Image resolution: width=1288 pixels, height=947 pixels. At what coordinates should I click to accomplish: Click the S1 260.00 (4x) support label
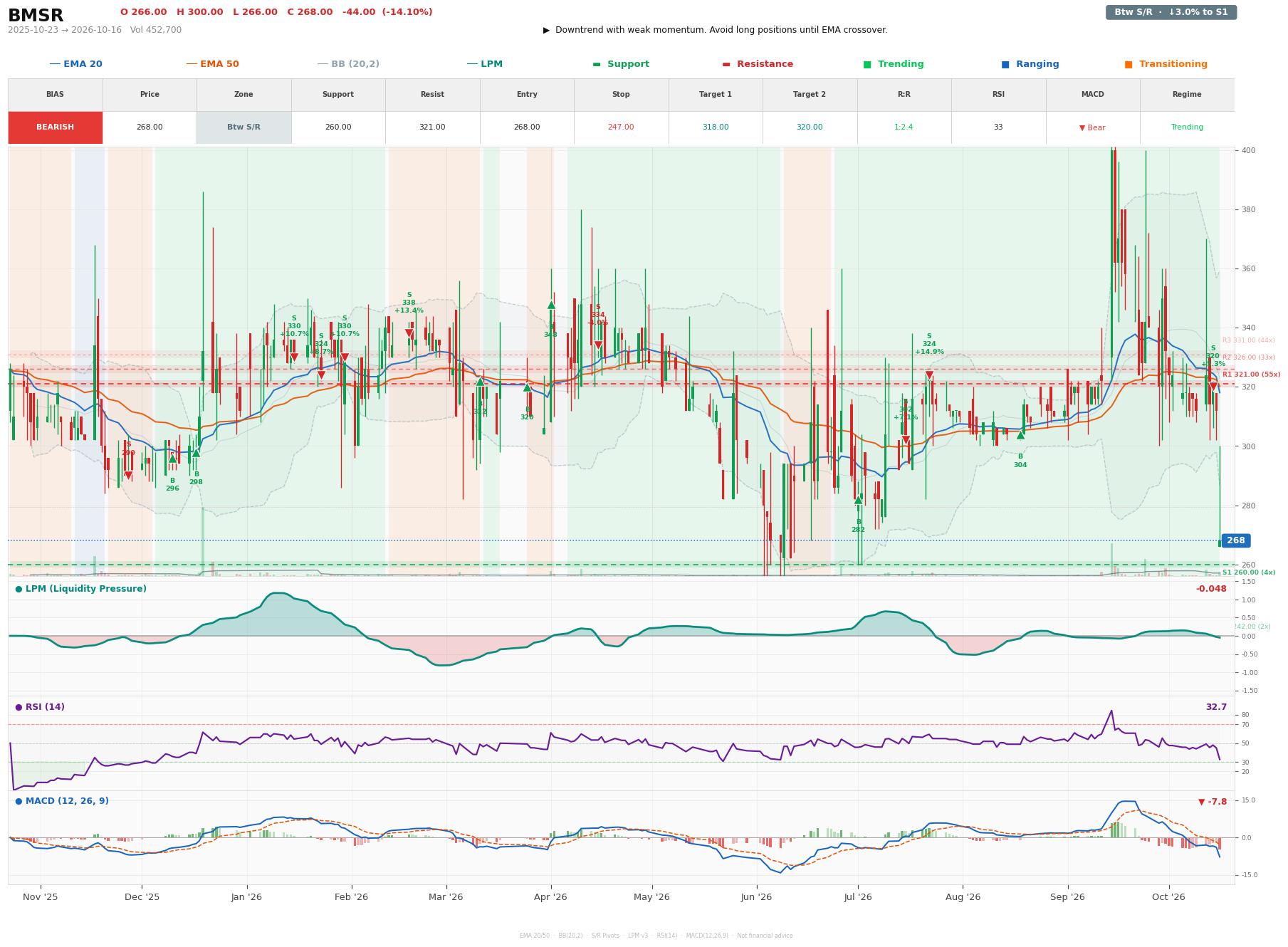(x=1249, y=572)
